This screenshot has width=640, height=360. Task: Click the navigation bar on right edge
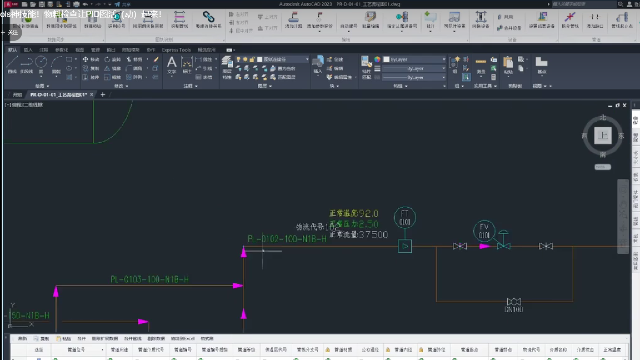coord(623,216)
